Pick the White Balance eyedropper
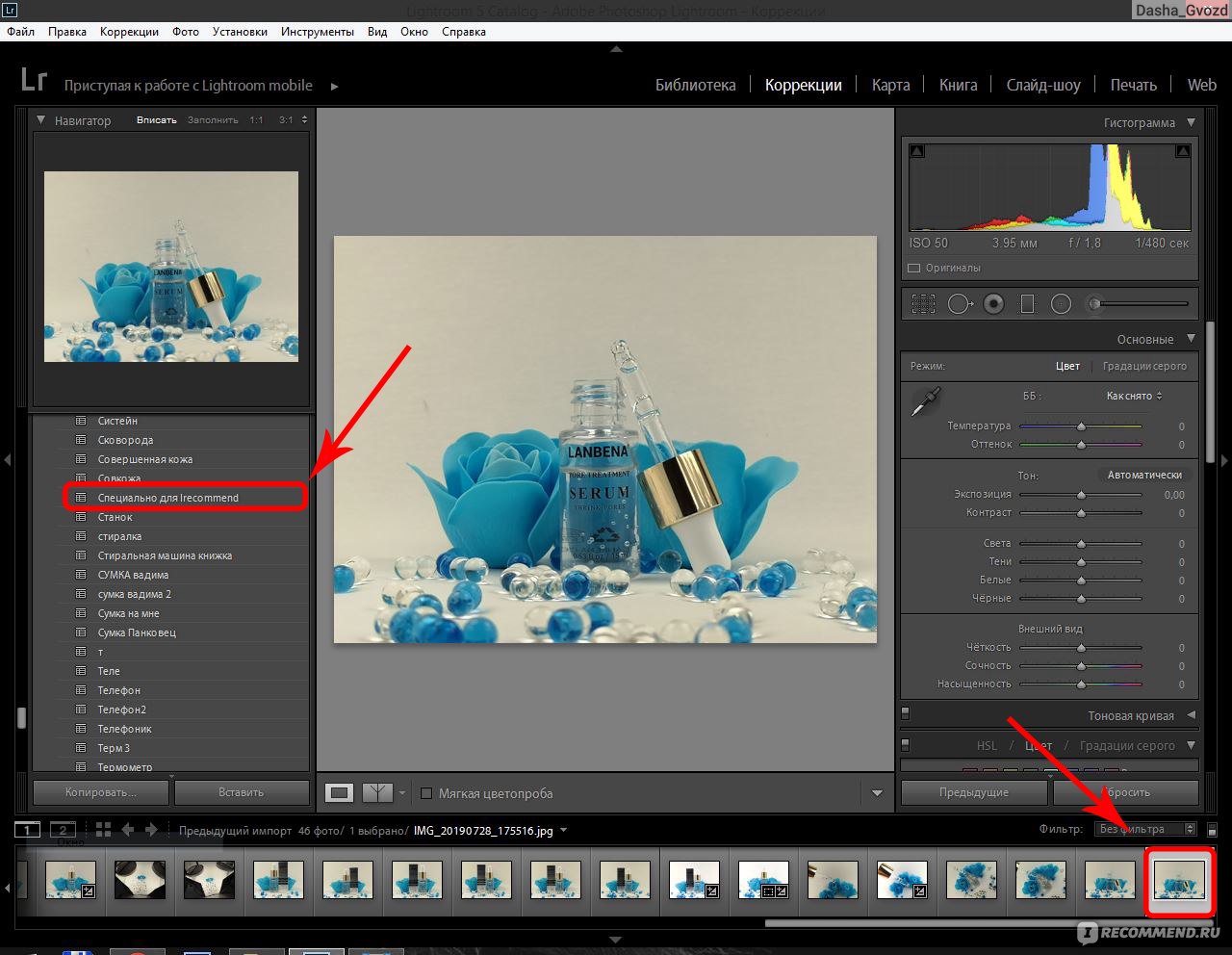The width and height of the screenshot is (1232, 955). click(x=925, y=400)
